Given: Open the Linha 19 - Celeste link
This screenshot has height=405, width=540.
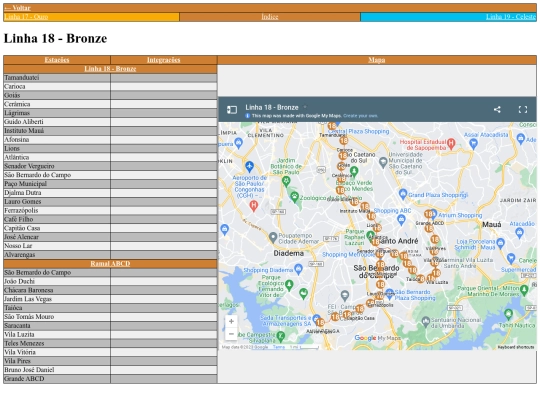Looking at the screenshot, I should click(511, 17).
